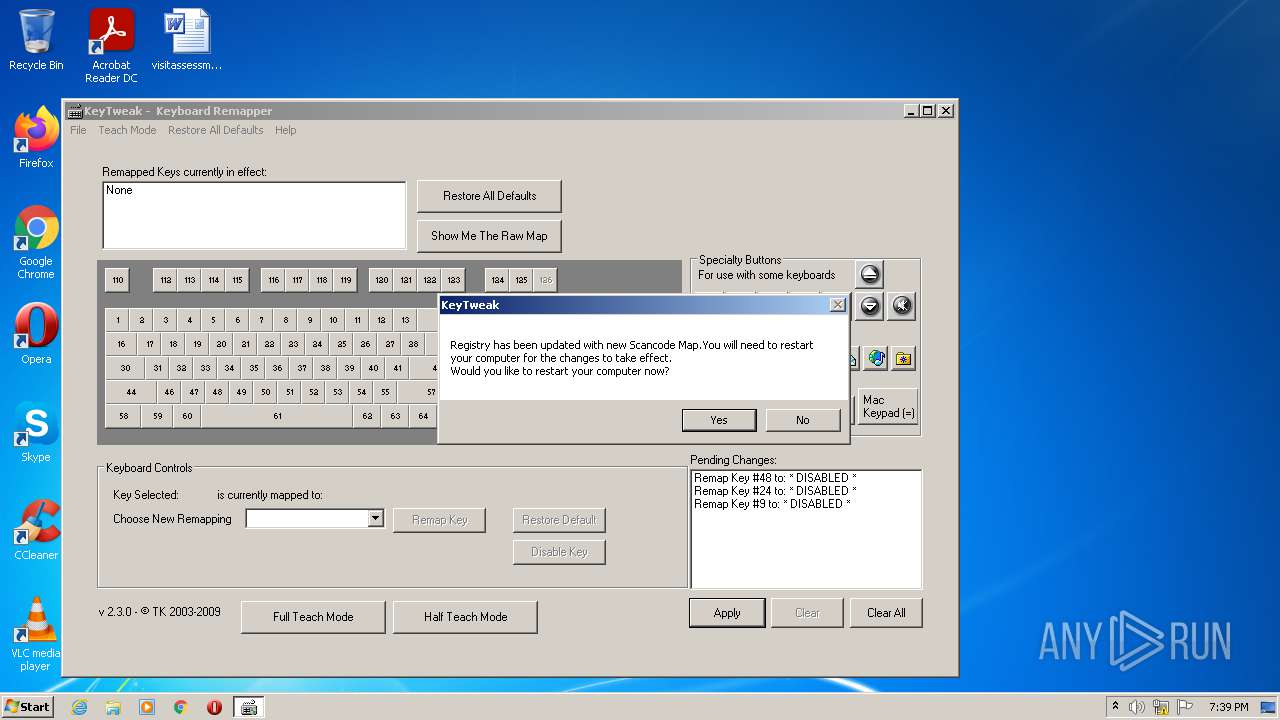The width and height of the screenshot is (1280, 720).
Task: Select key 61 spacebar on the keyboard
Action: 277,416
